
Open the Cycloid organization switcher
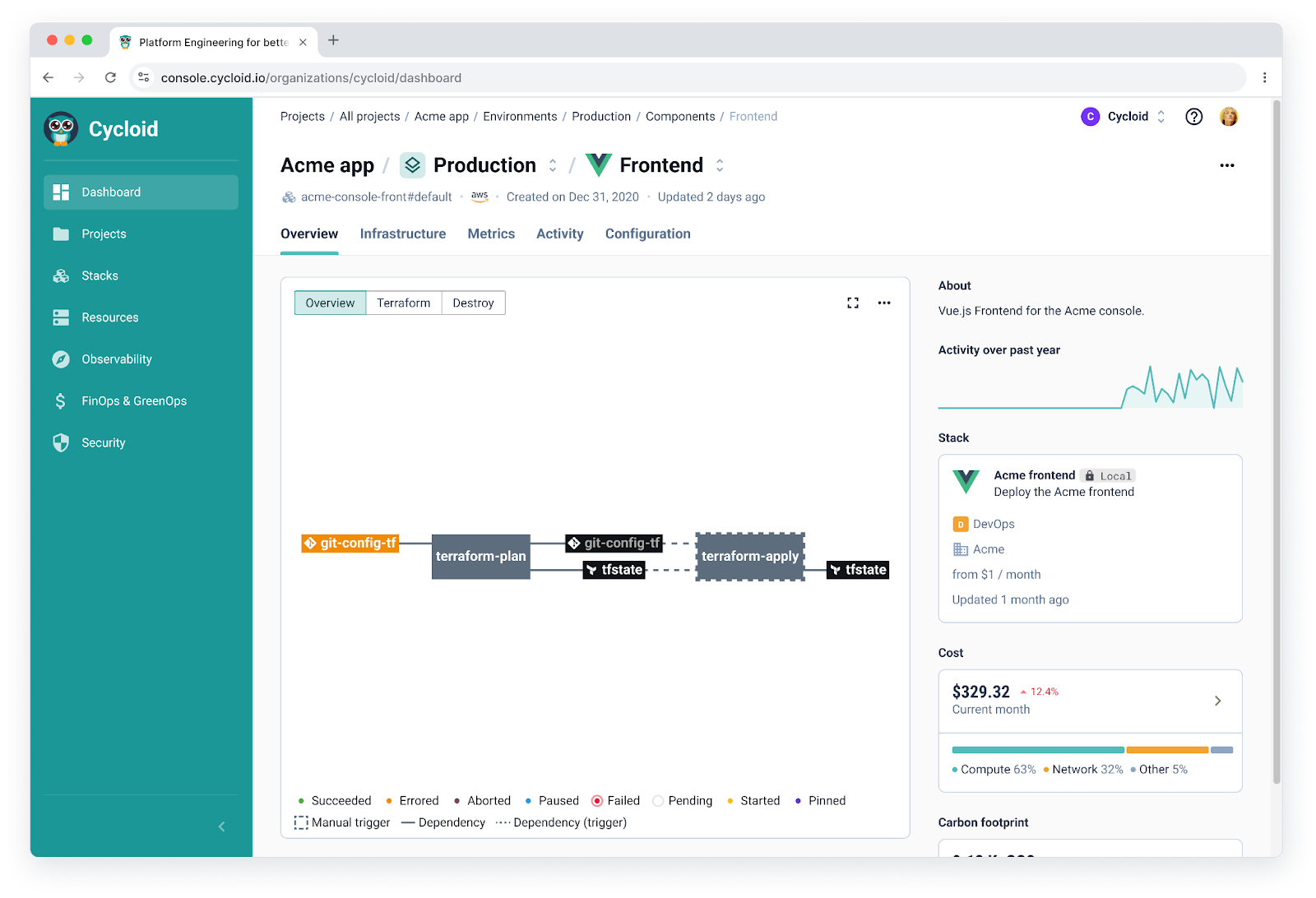click(1124, 117)
